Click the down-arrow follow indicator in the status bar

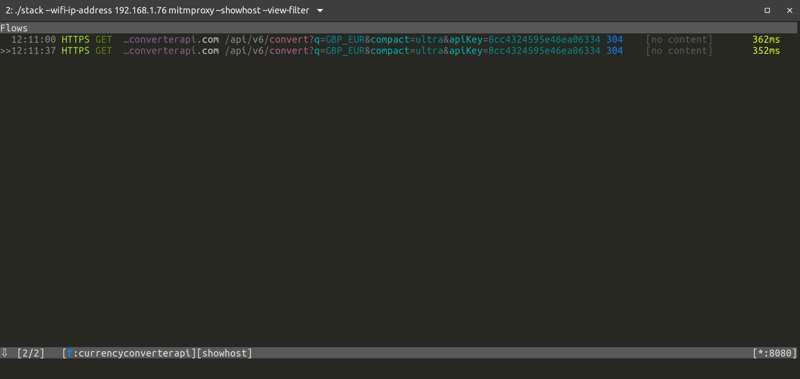click(5, 353)
